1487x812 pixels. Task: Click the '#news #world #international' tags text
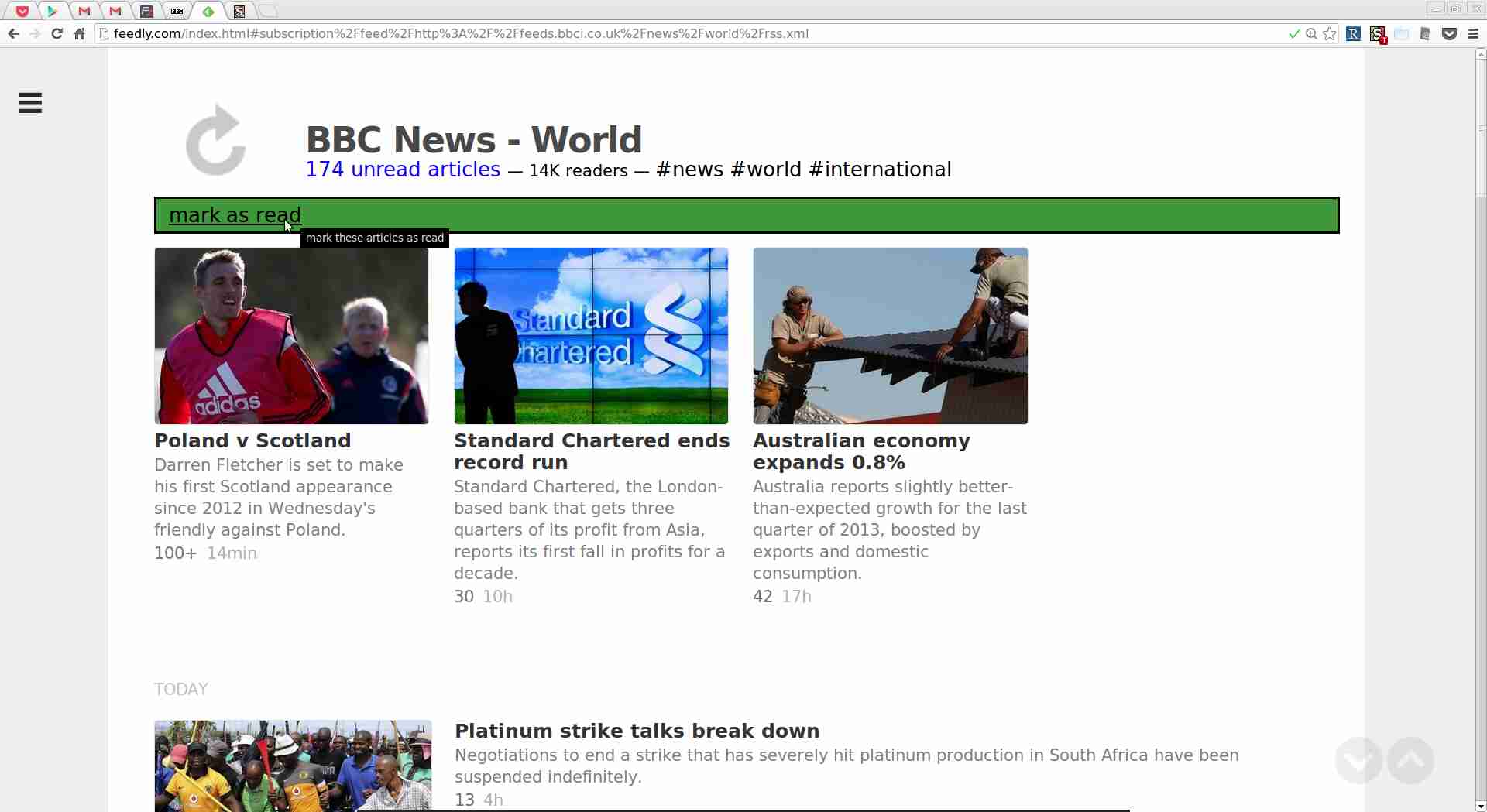tap(803, 170)
